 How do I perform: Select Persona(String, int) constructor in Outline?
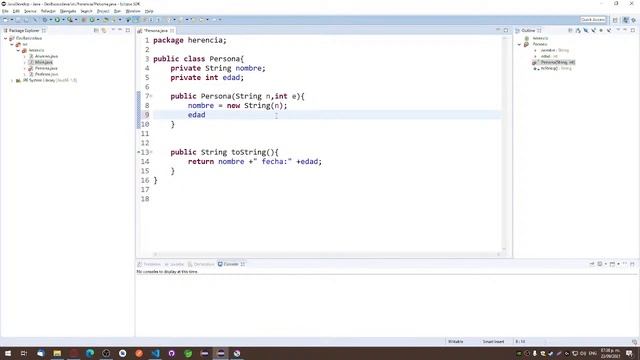click(554, 62)
